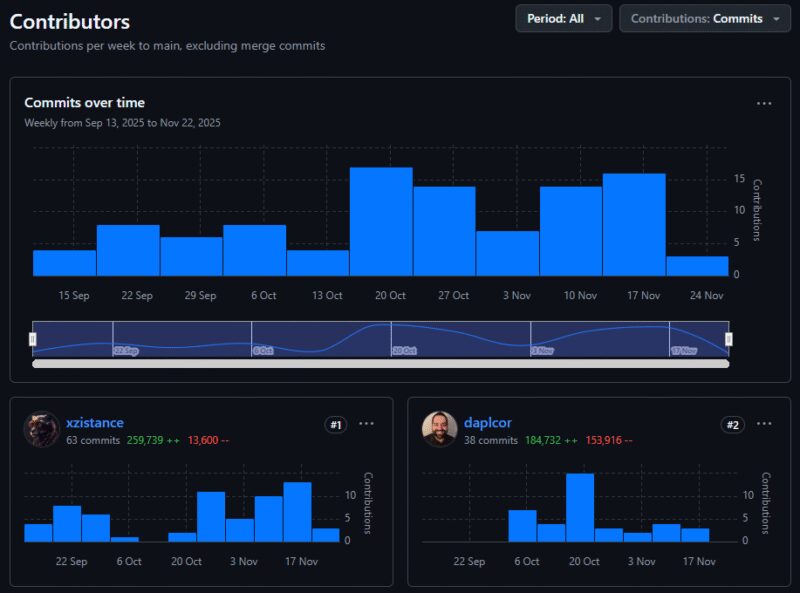Screen dimensions: 800x593
Task: Click xzistance's profile avatar
Action: click(41, 429)
